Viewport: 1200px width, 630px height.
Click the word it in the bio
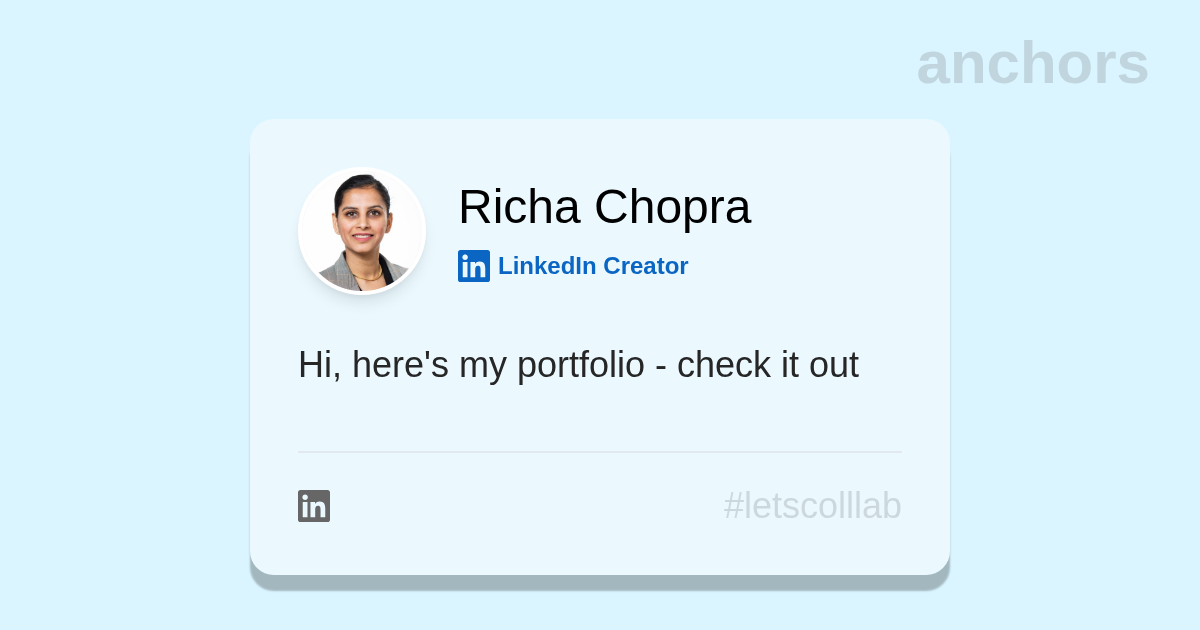pyautogui.click(x=790, y=365)
